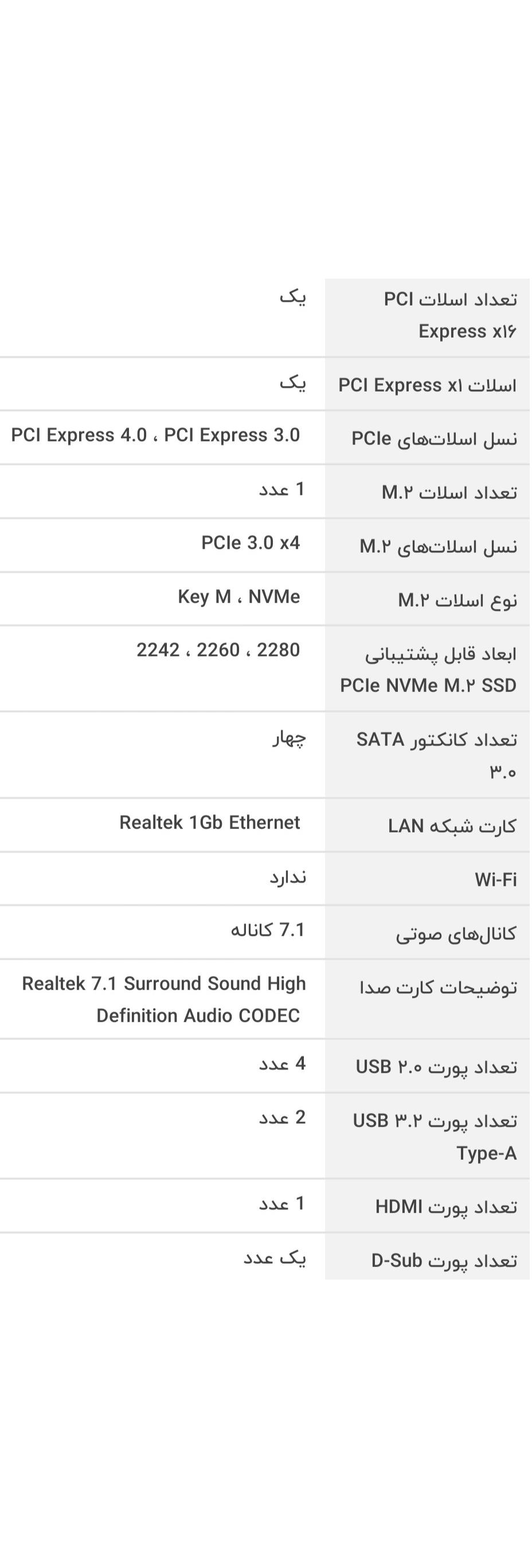Select the Wi-Fi row label

point(495,879)
